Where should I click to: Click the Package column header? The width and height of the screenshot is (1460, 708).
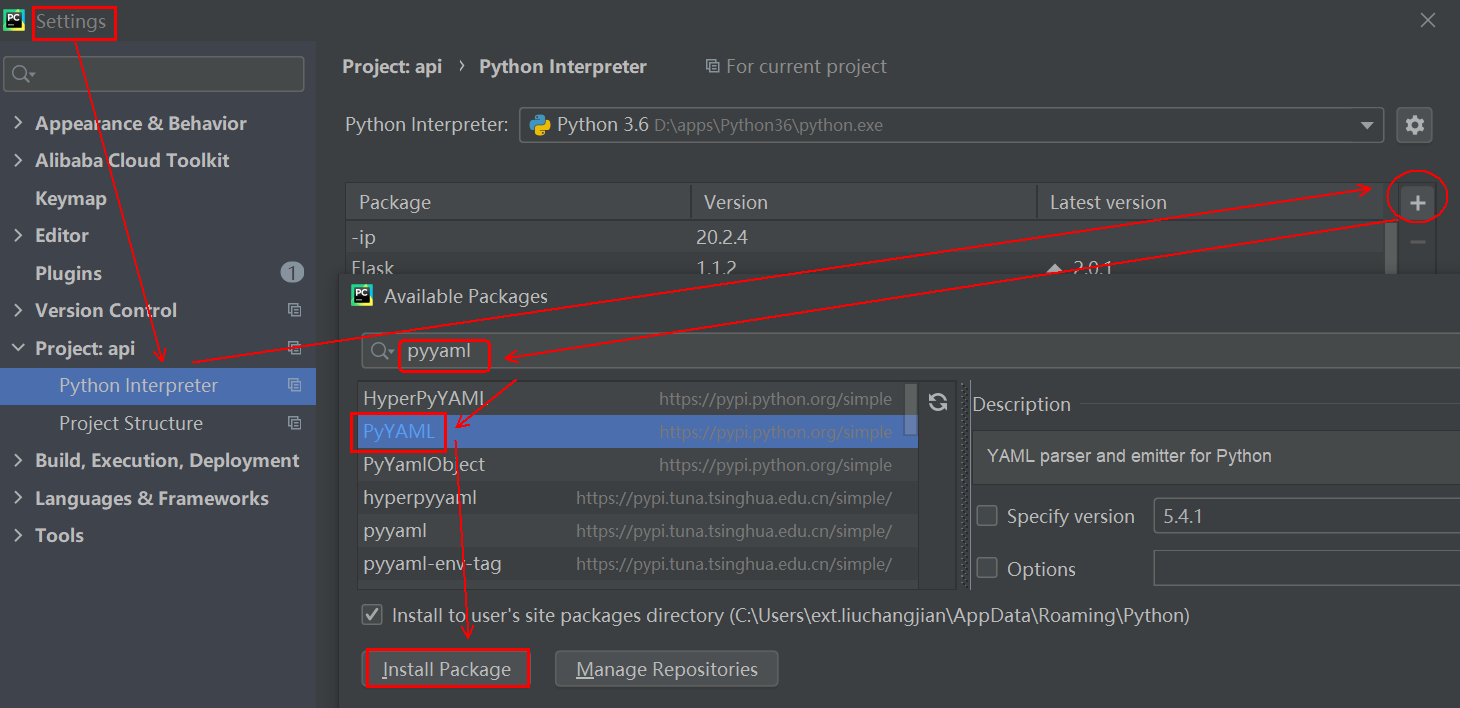pos(518,202)
